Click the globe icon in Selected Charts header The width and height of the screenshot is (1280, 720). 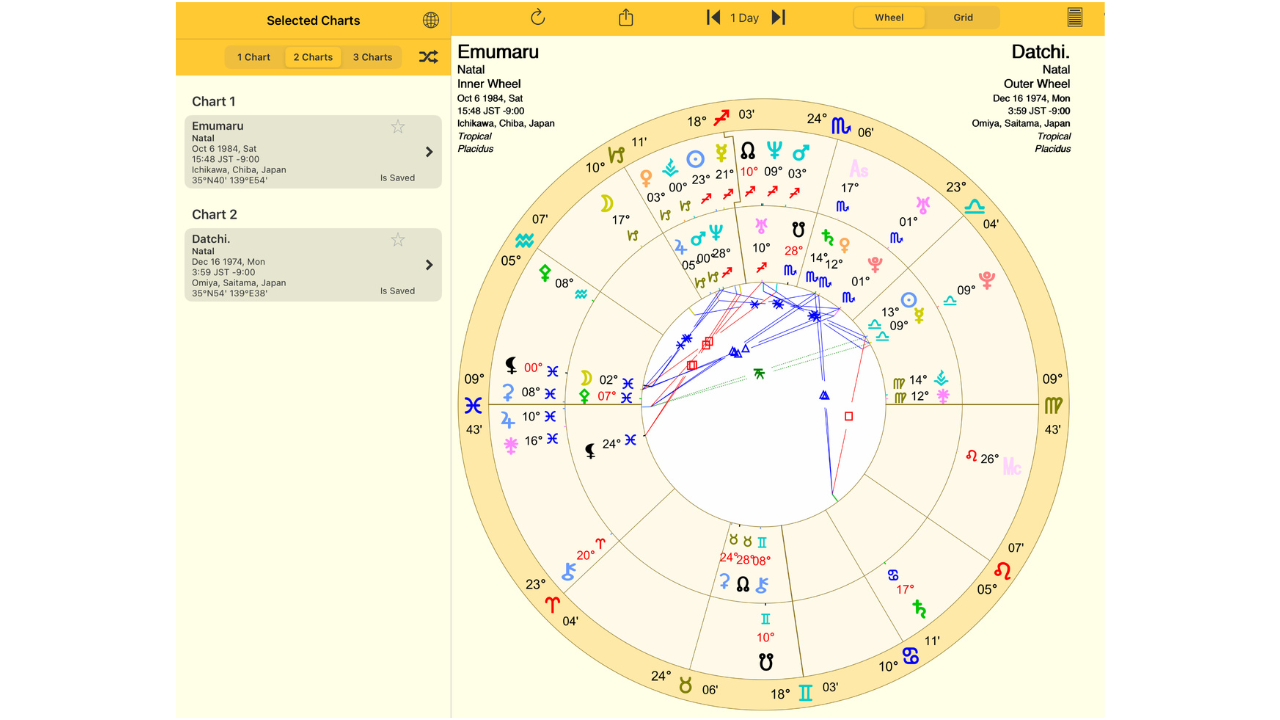(x=431, y=20)
